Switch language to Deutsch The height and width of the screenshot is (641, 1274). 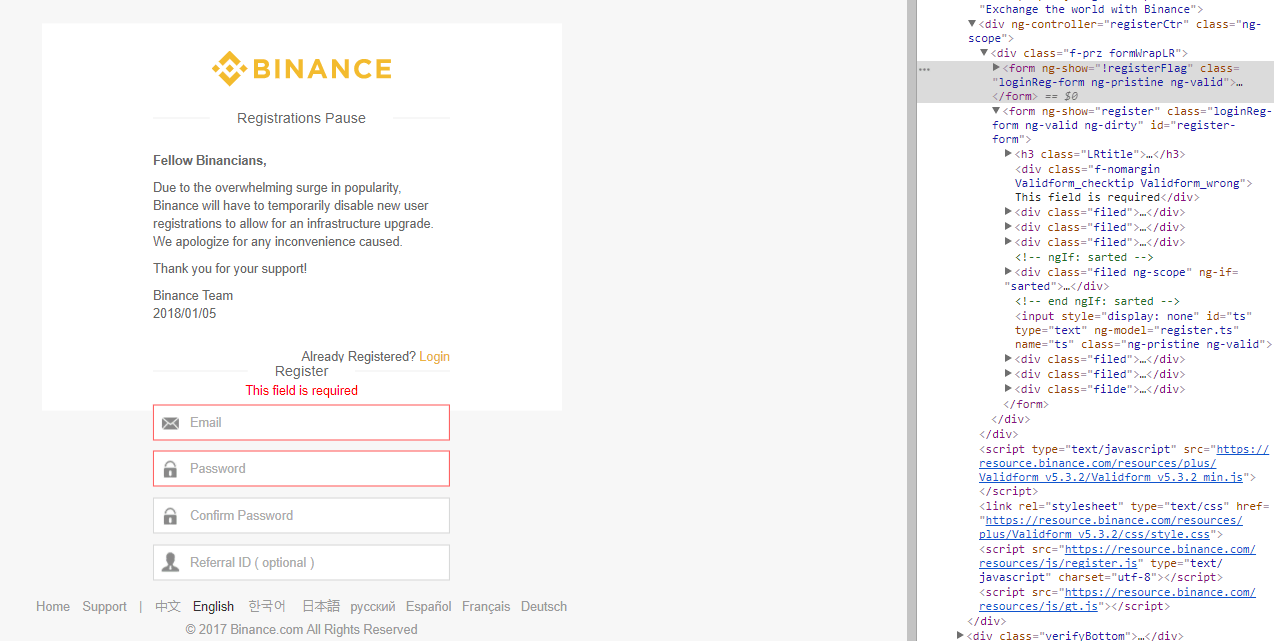544,606
